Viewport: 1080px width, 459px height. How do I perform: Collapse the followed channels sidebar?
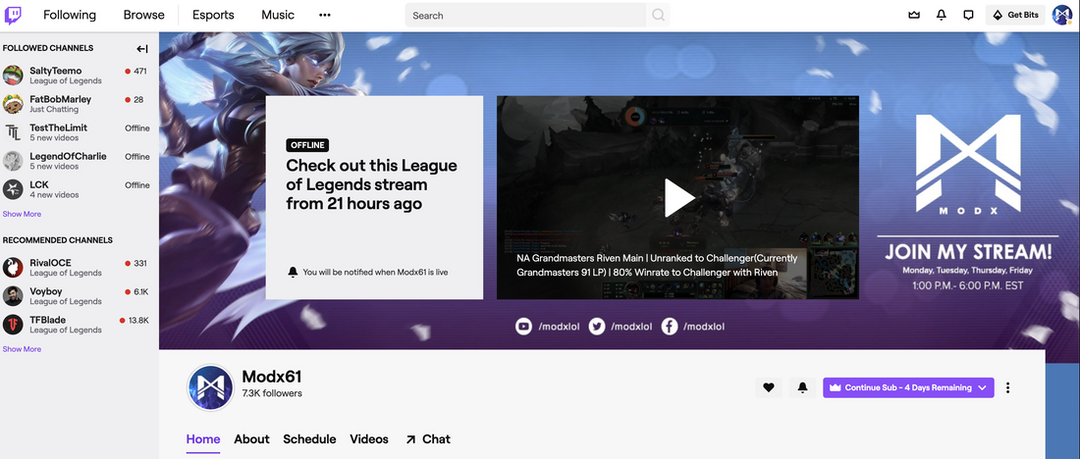click(x=142, y=48)
